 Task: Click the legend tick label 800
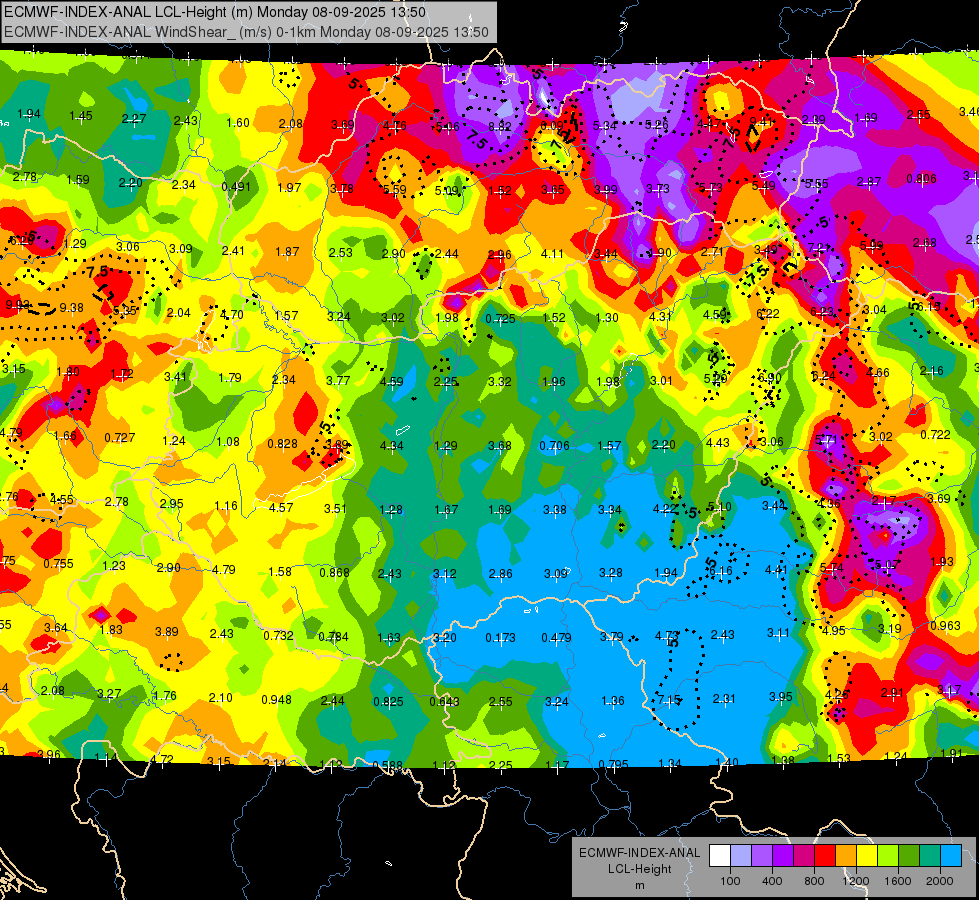pyautogui.click(x=814, y=881)
